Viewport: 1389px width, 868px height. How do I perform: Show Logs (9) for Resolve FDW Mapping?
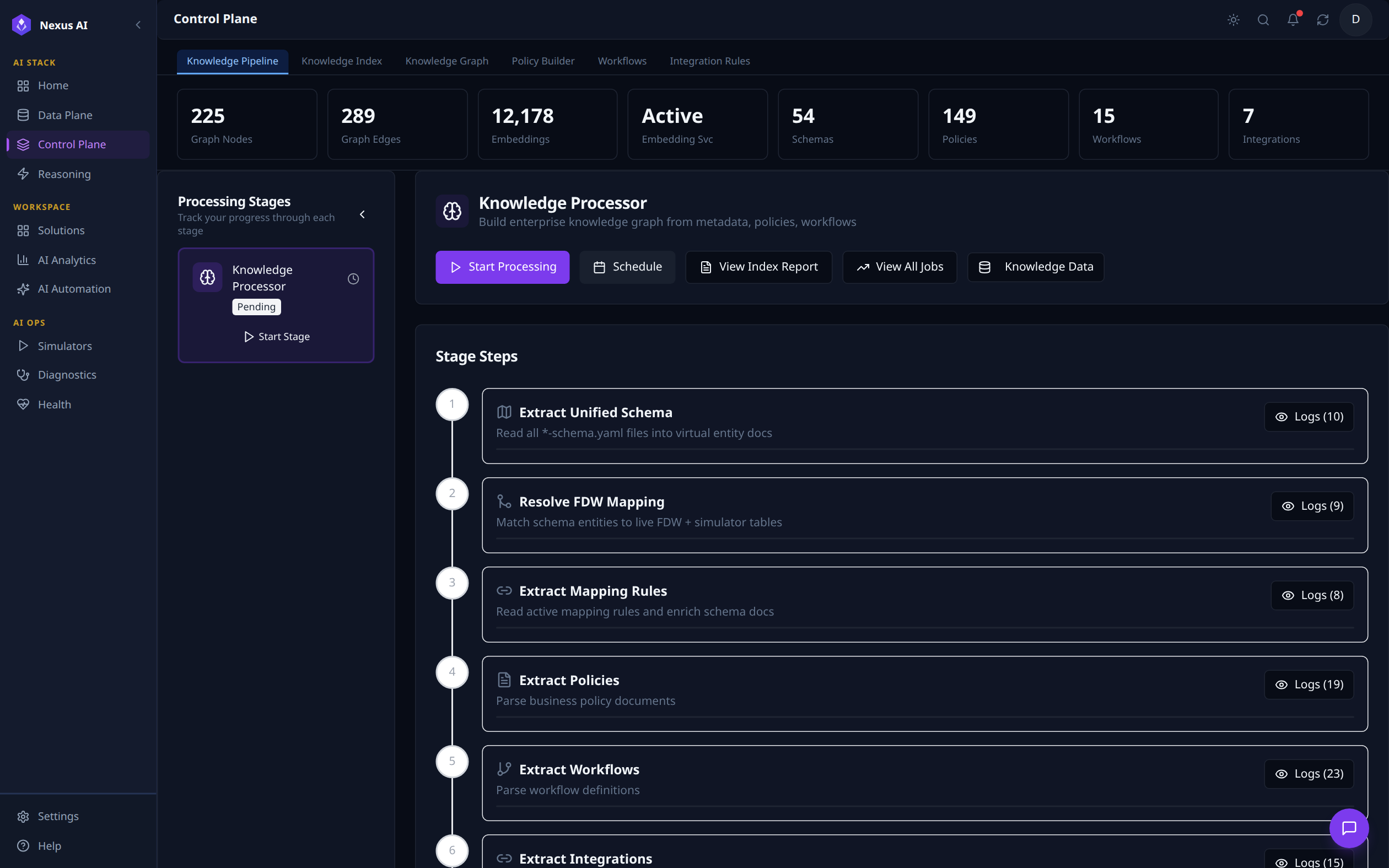click(1312, 506)
